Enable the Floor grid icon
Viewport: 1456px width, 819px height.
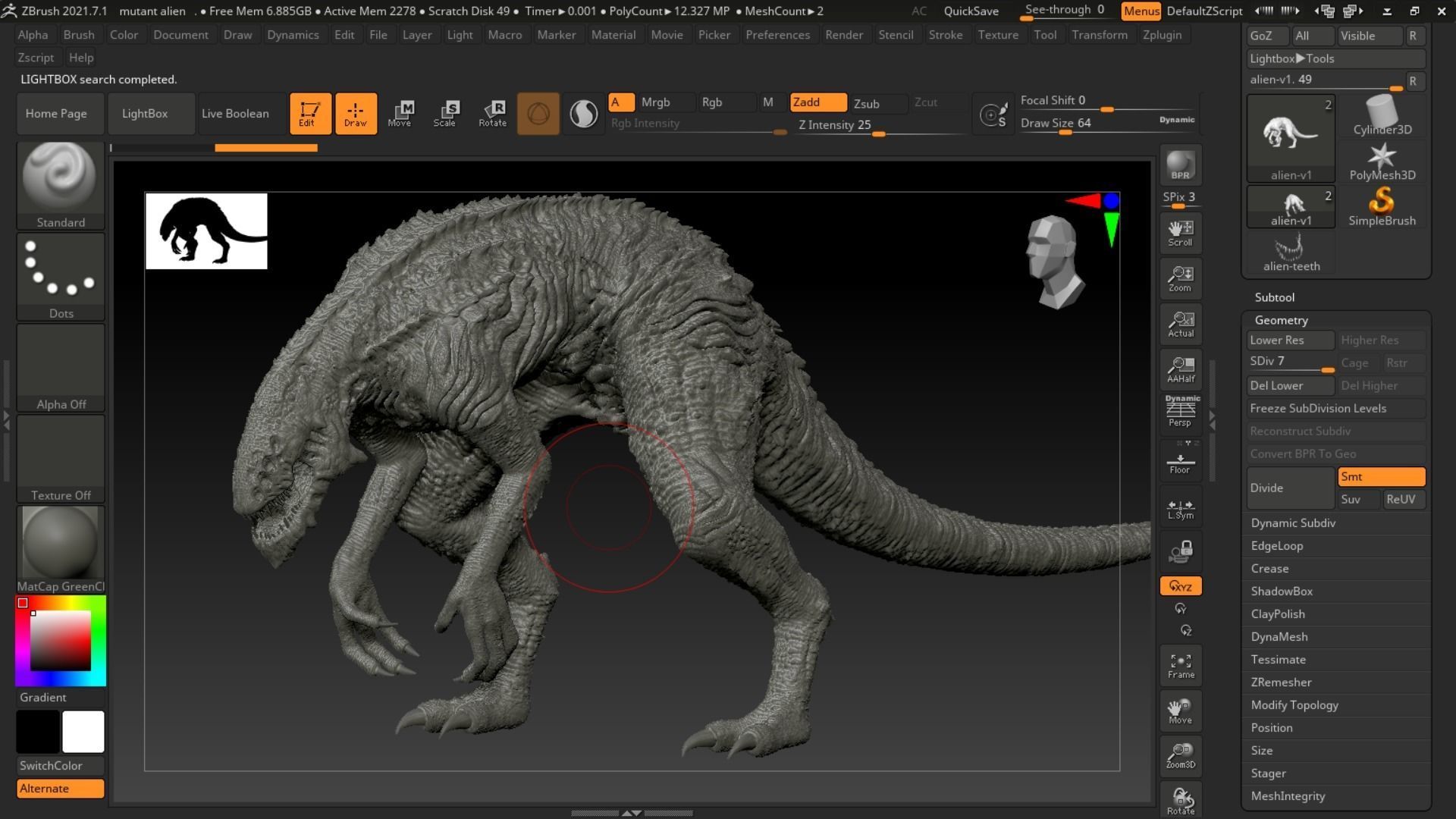1180,460
